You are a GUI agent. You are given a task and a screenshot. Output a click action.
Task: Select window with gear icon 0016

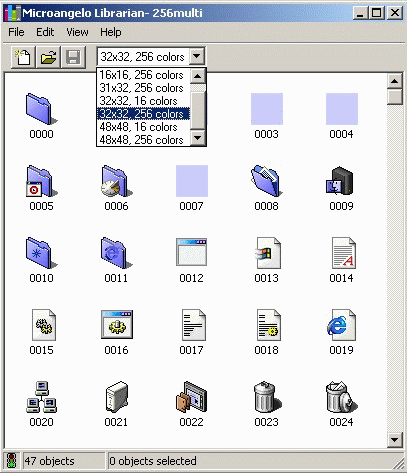tap(117, 324)
